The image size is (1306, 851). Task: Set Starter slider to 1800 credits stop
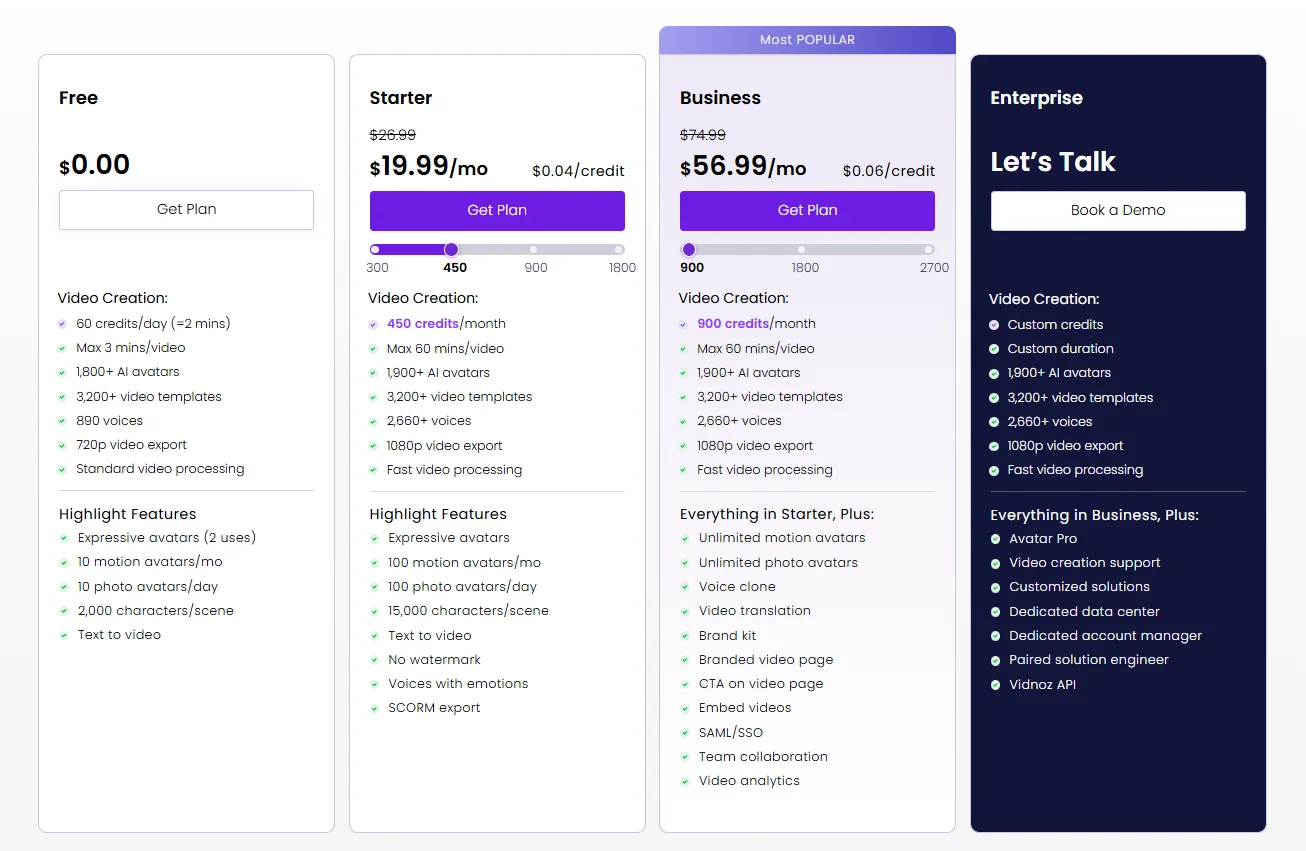click(x=619, y=250)
